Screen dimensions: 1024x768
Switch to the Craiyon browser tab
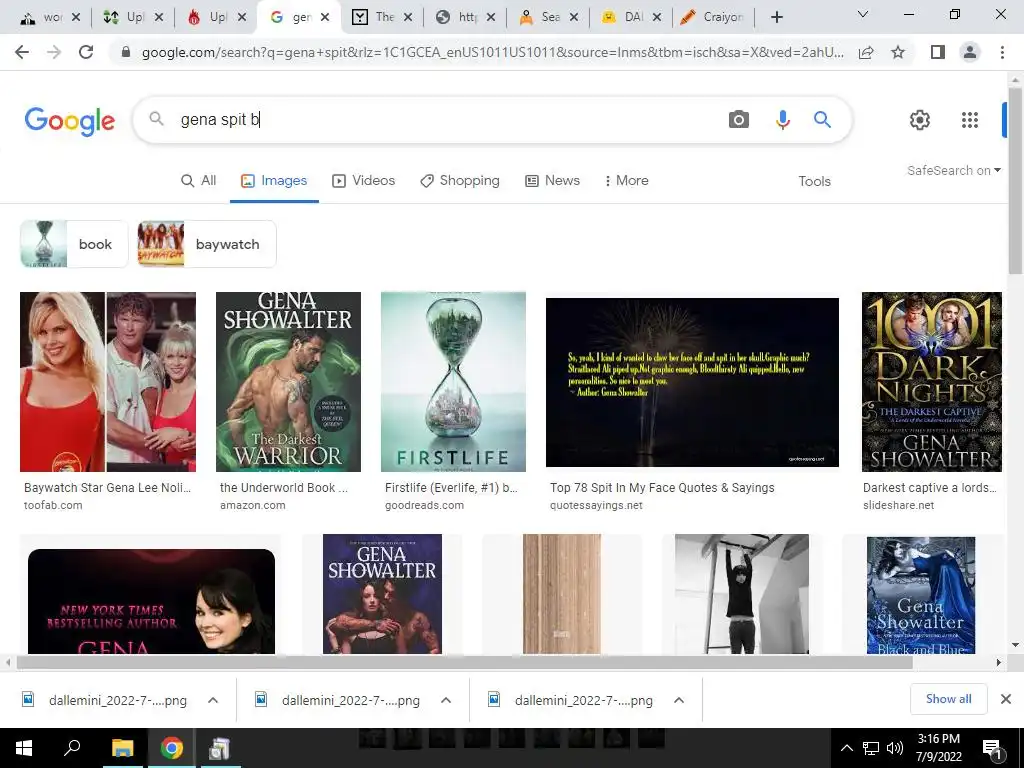point(715,17)
